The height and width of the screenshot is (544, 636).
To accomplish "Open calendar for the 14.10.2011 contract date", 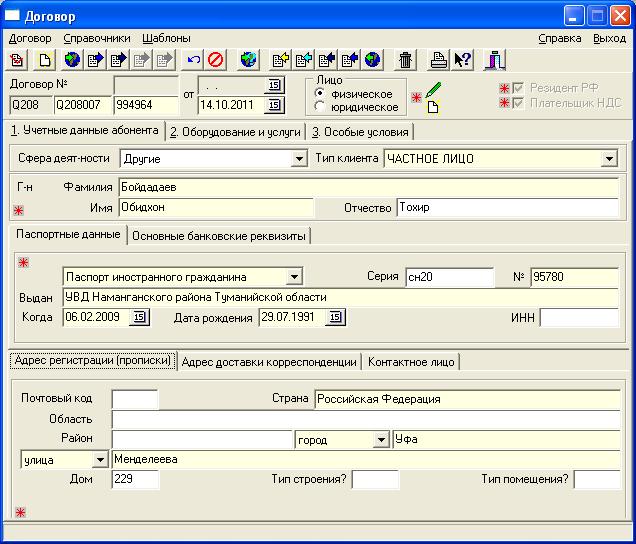I will click(x=274, y=105).
